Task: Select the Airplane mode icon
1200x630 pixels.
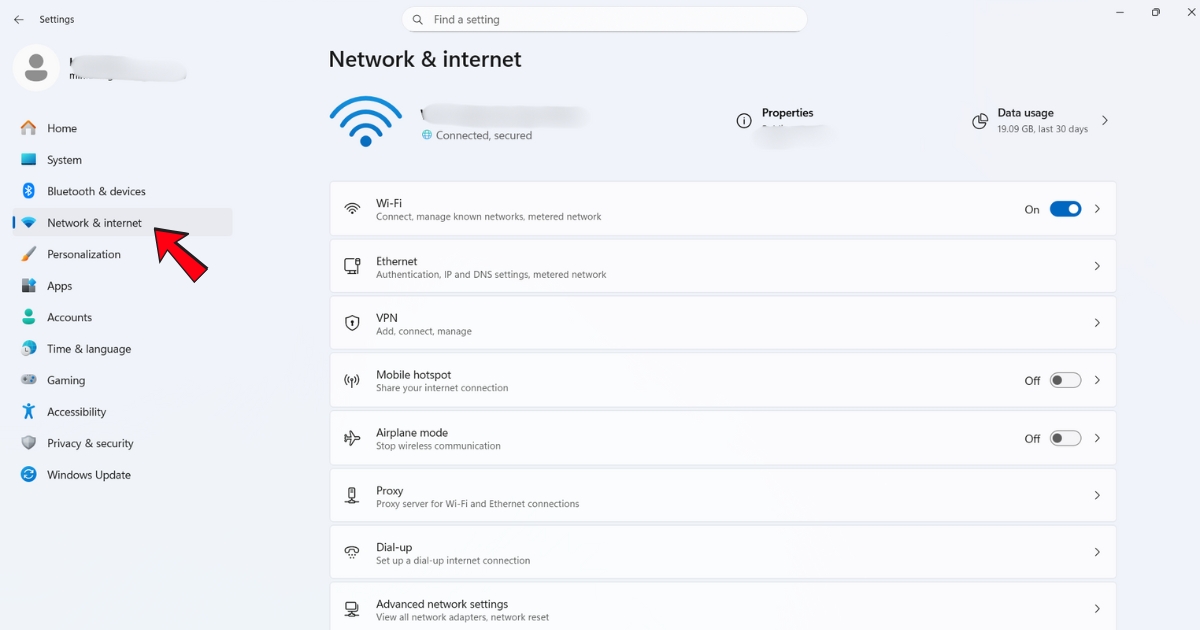Action: pyautogui.click(x=352, y=438)
